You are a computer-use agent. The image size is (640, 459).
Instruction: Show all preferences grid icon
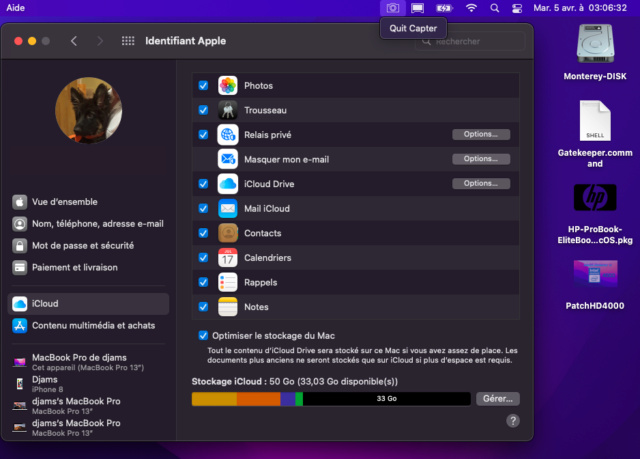click(x=128, y=41)
